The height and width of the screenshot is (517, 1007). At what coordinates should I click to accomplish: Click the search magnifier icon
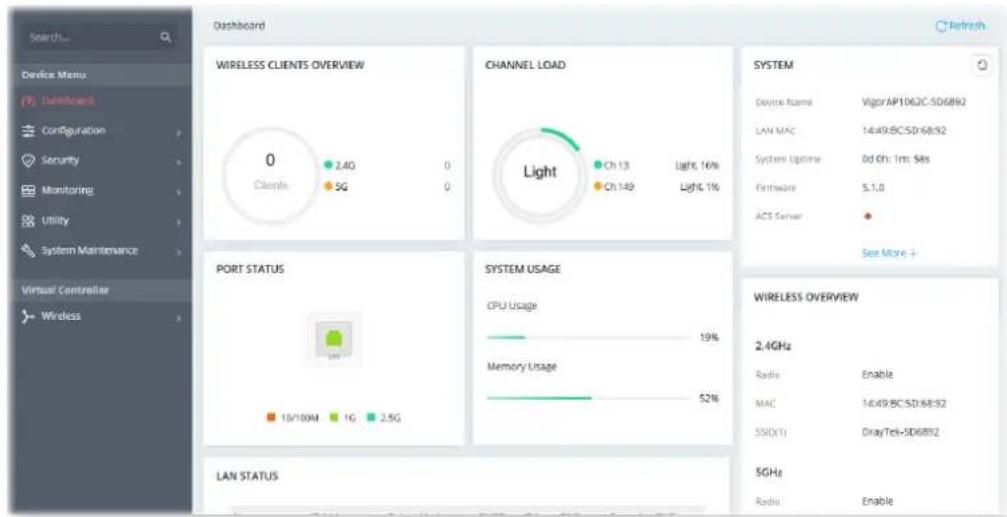[x=166, y=39]
